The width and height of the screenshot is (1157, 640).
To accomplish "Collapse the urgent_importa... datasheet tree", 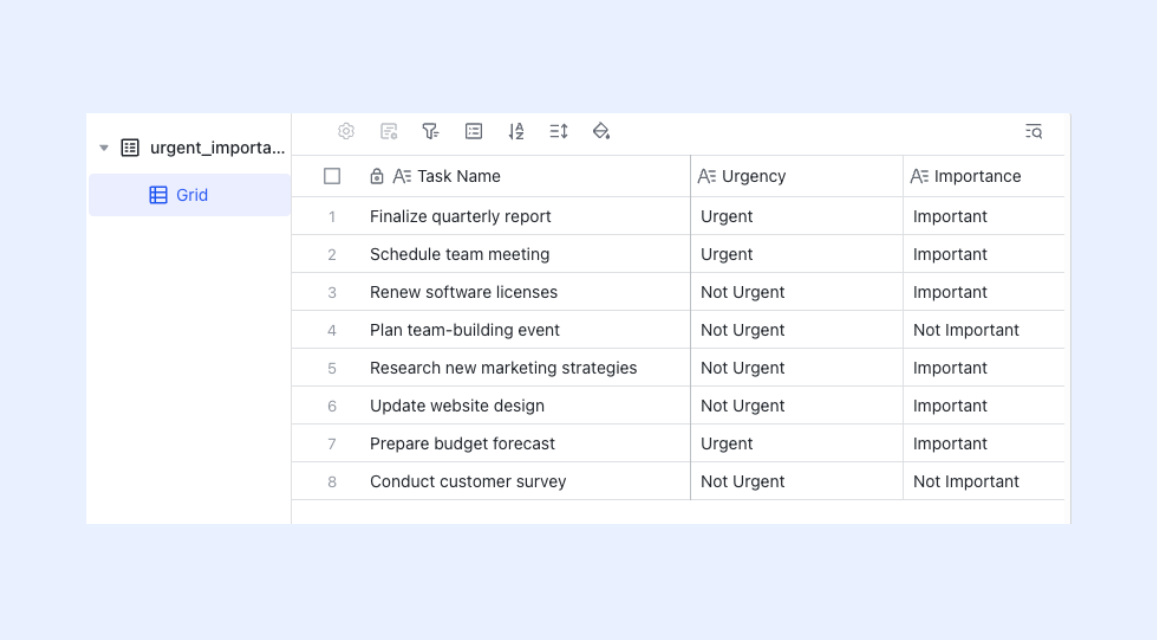I will pos(104,148).
